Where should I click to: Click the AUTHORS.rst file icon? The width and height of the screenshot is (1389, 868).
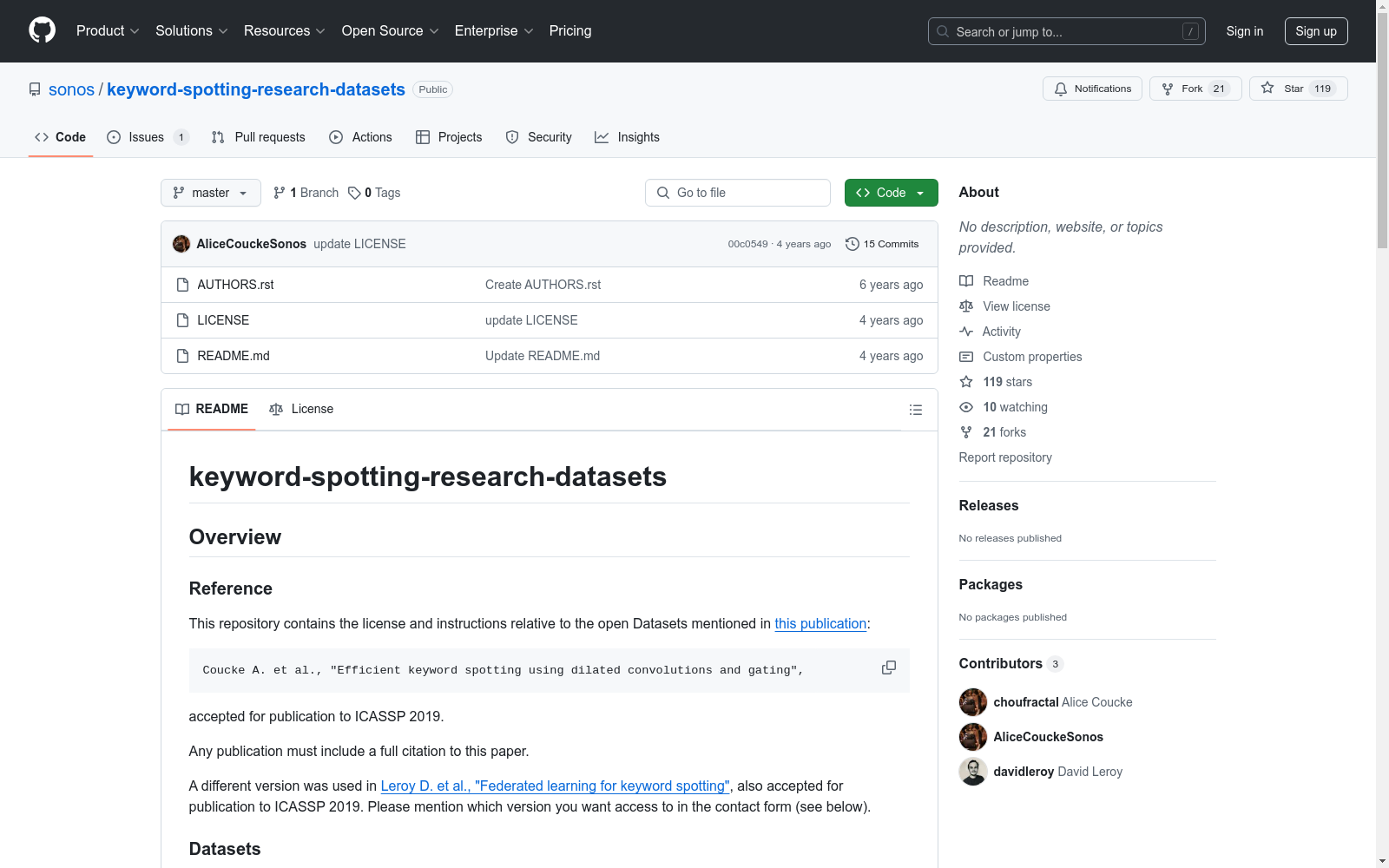182,285
